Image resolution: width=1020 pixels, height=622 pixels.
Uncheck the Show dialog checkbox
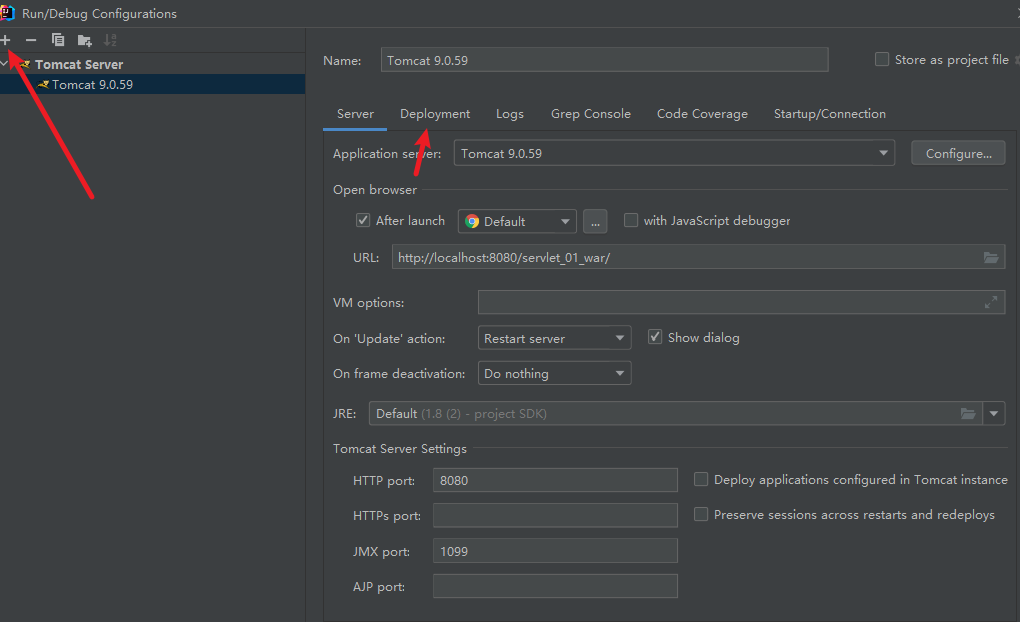coord(654,337)
